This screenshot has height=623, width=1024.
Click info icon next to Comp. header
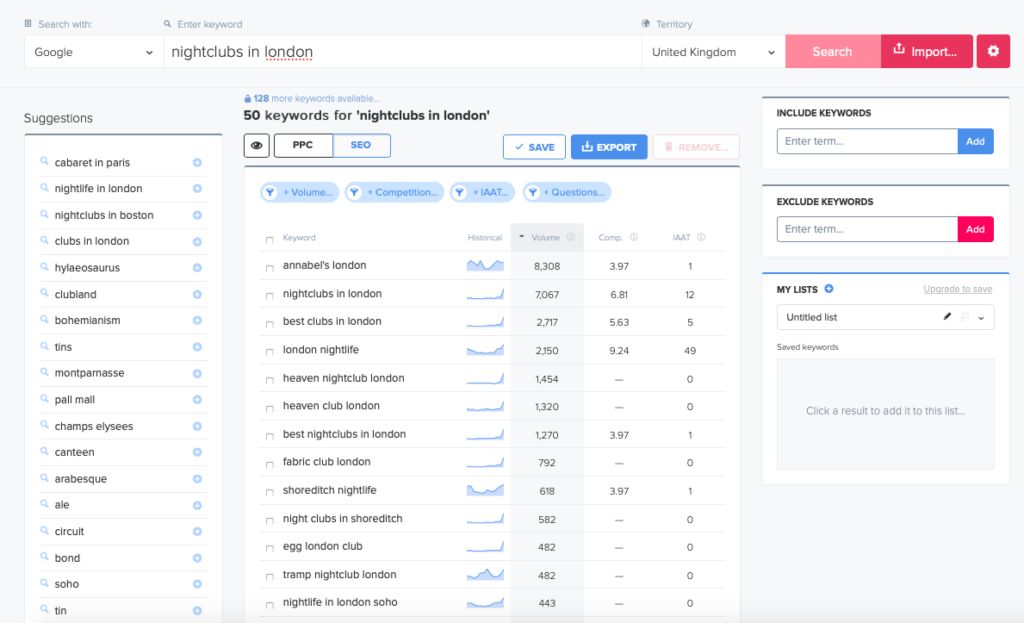(633, 237)
